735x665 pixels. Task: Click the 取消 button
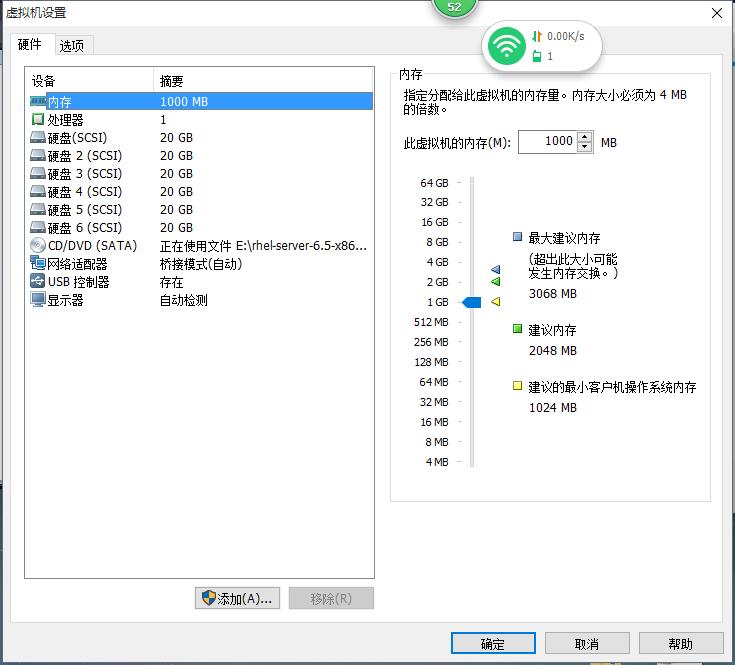coord(587,643)
